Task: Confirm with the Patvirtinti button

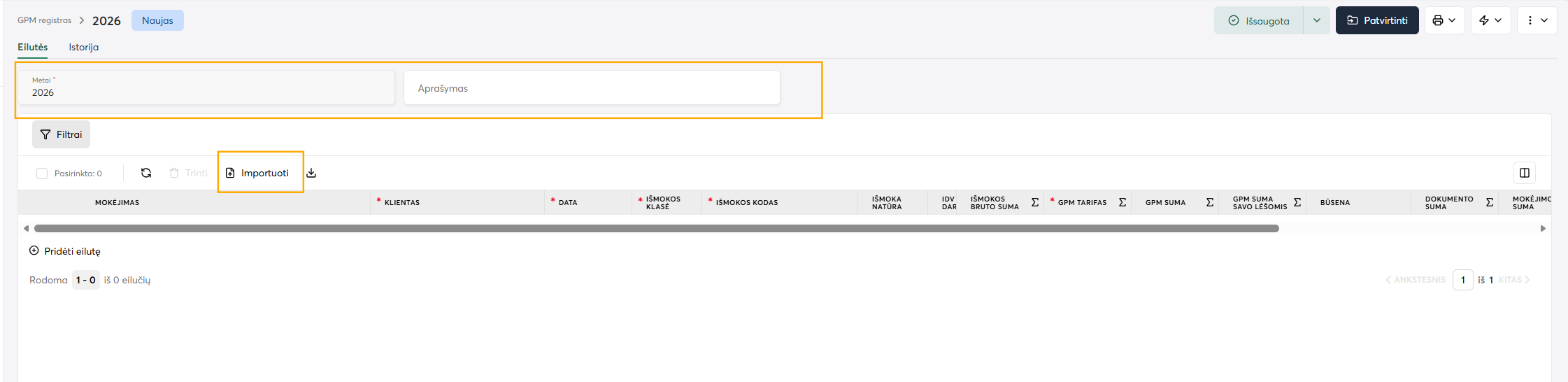Action: click(x=1377, y=20)
